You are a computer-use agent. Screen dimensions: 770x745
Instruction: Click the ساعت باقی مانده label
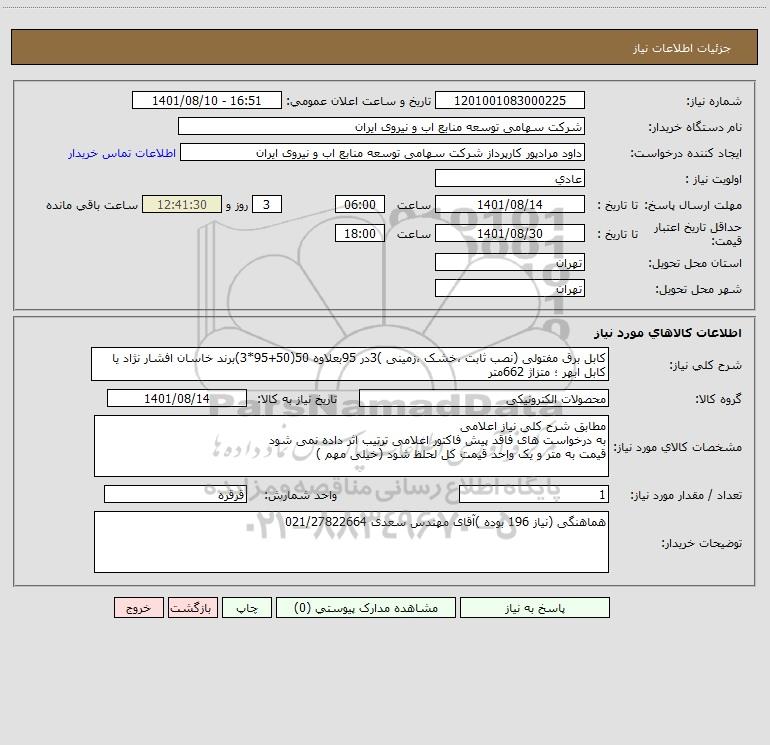click(92, 205)
